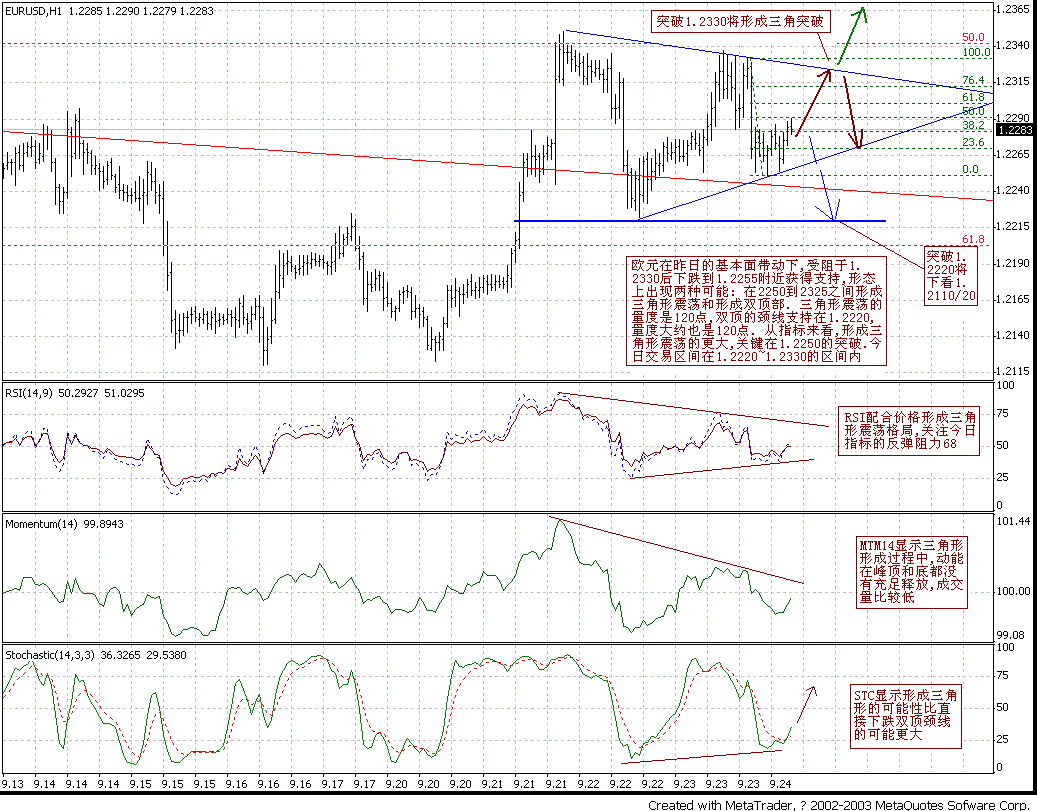The width and height of the screenshot is (1037, 811).
Task: Click the '突破1.2220将下看1.2110/20' annotation box
Action: click(950, 275)
